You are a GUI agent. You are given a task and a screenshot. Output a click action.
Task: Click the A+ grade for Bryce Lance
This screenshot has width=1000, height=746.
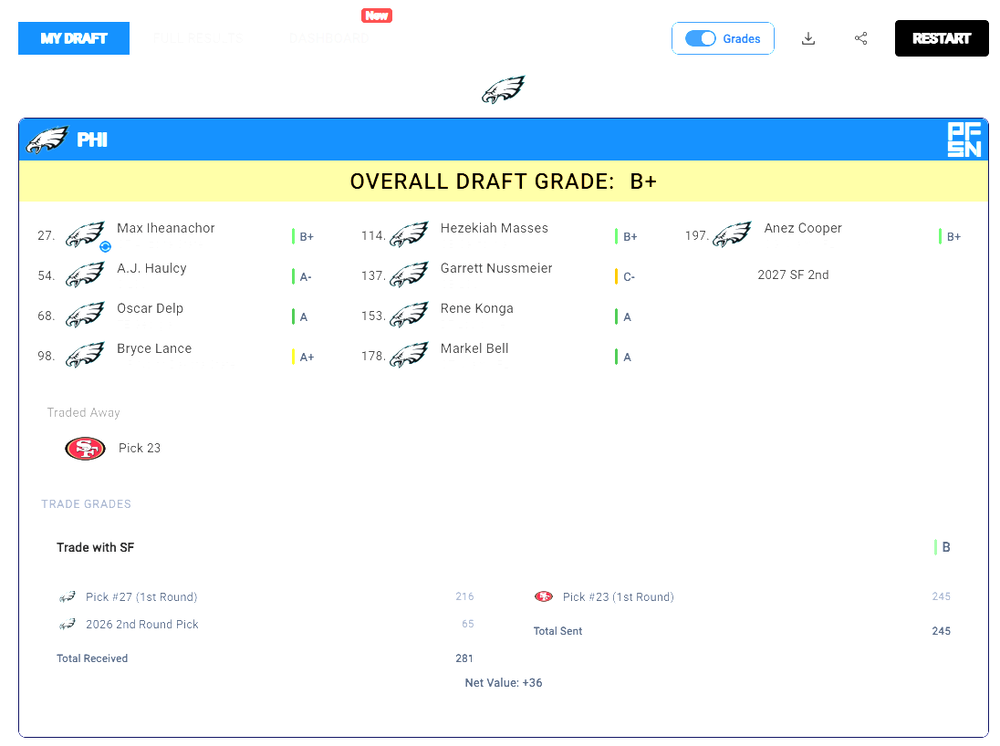[x=307, y=357]
